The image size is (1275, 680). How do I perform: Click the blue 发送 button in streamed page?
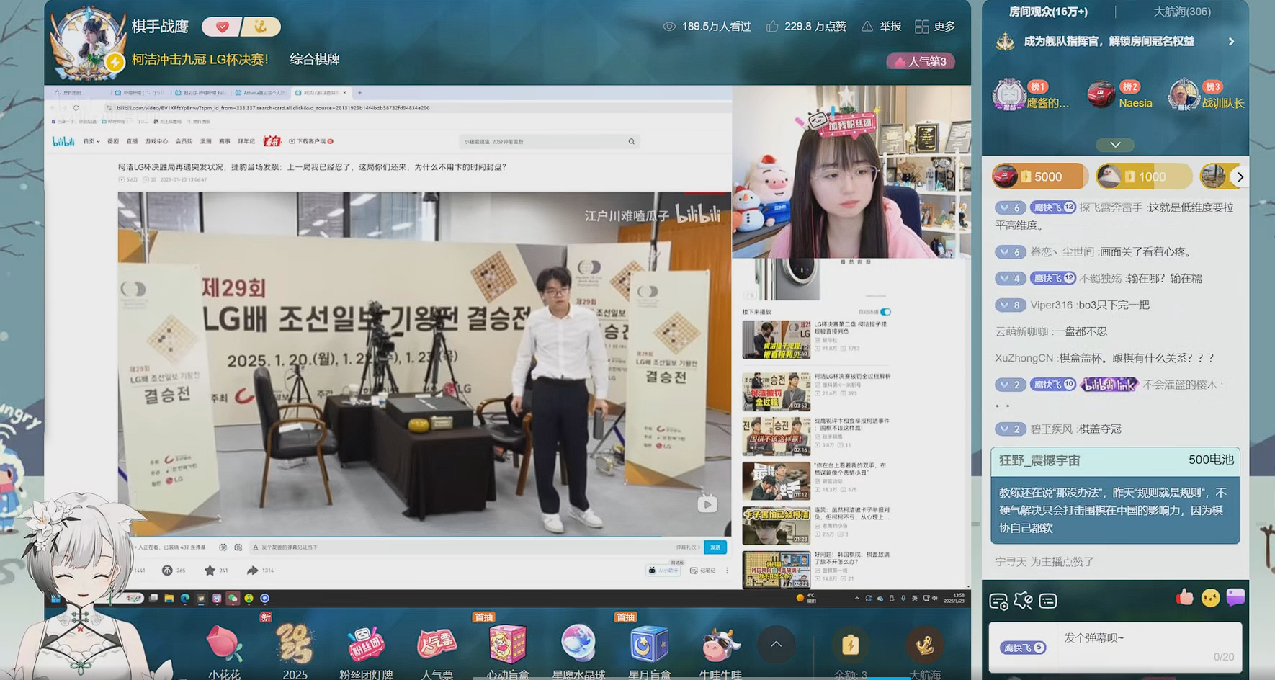715,547
